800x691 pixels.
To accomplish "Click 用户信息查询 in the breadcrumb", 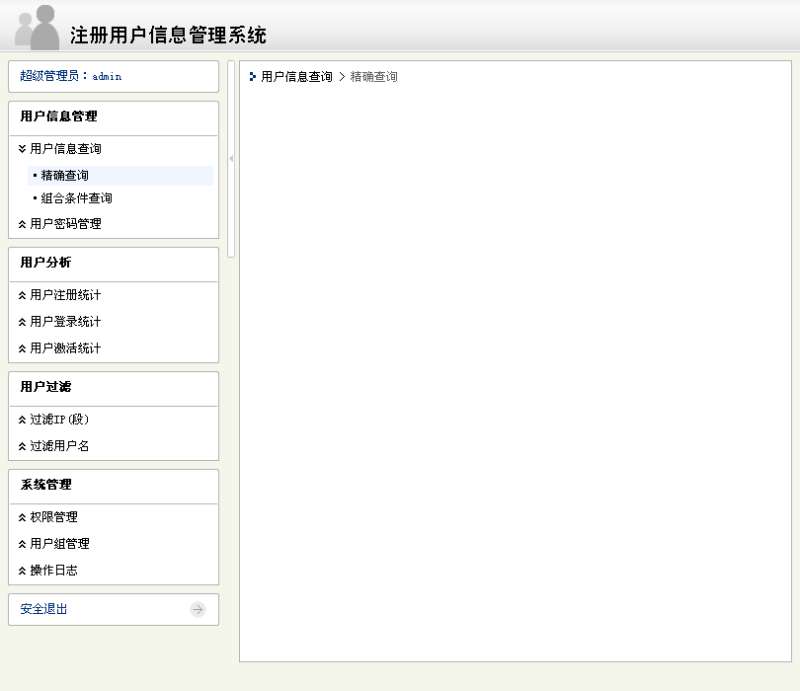I will point(296,76).
